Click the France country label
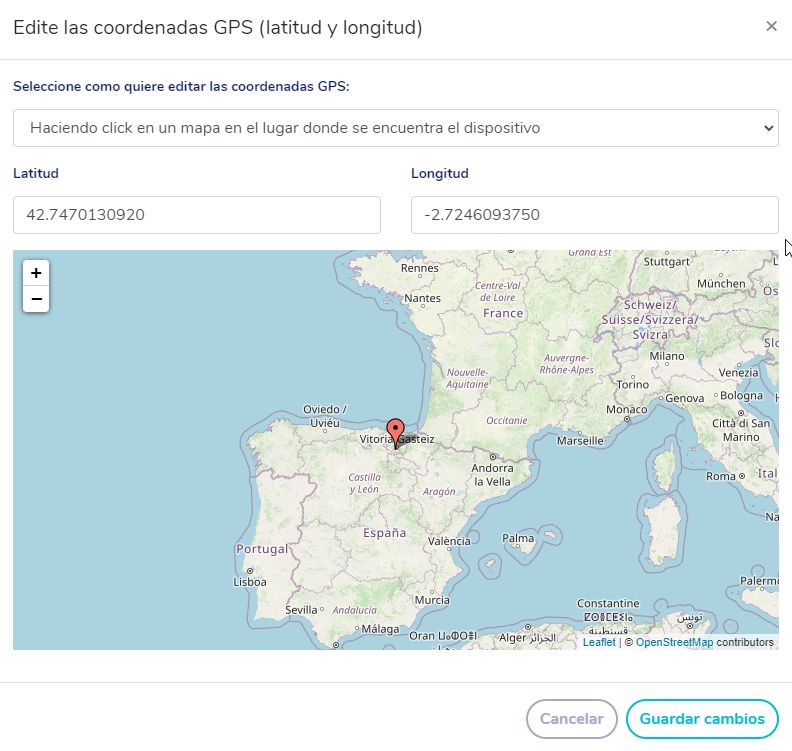The image size is (792, 751). click(503, 313)
